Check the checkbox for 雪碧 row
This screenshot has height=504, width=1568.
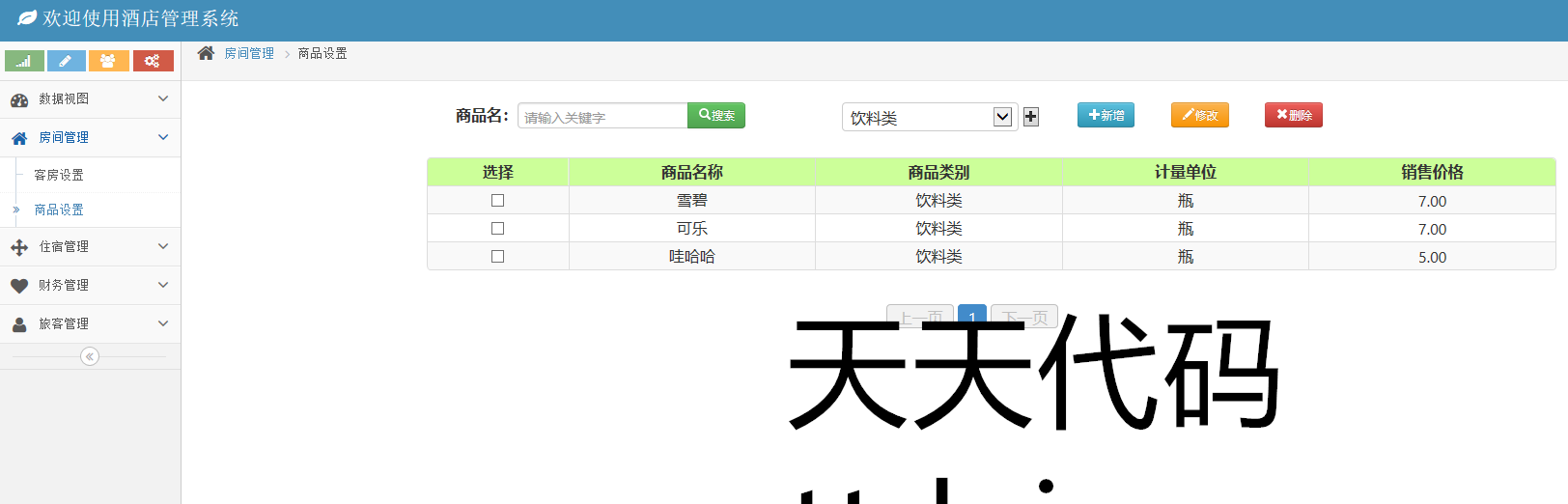click(497, 201)
